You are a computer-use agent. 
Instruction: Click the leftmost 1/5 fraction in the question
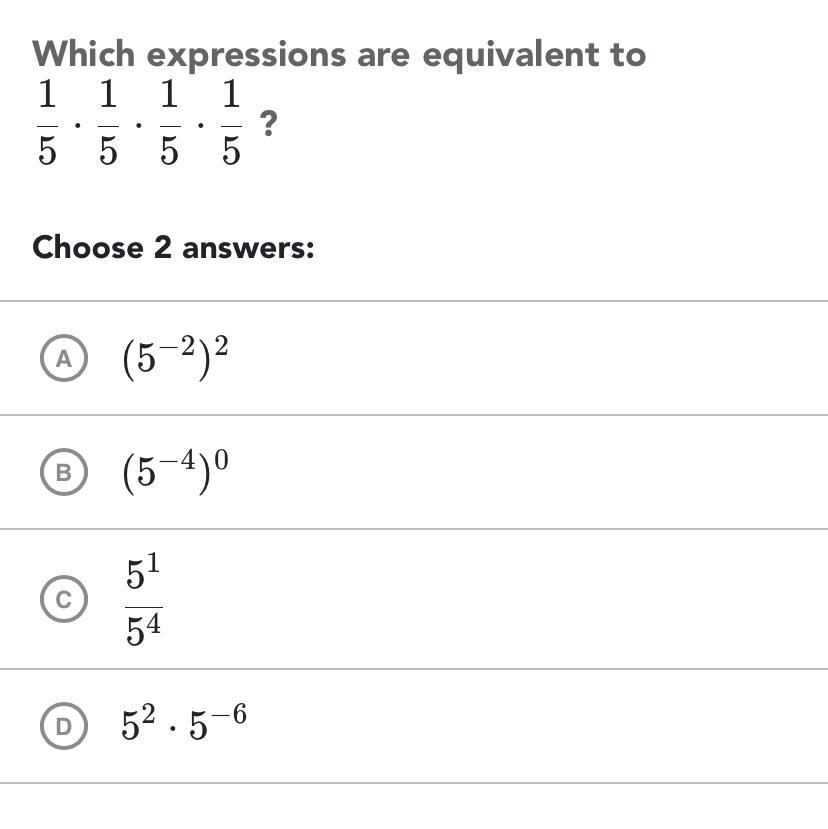click(x=47, y=122)
